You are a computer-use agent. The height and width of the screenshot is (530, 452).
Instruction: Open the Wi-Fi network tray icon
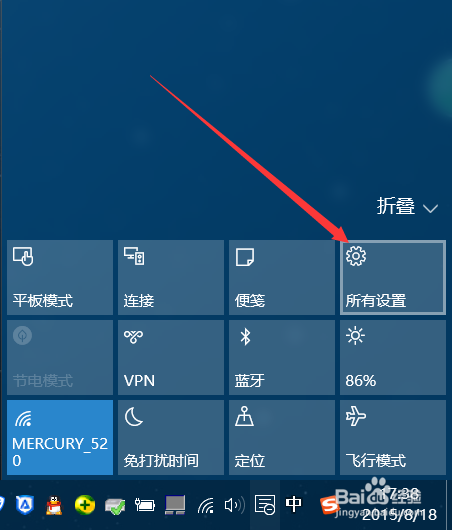[206, 505]
